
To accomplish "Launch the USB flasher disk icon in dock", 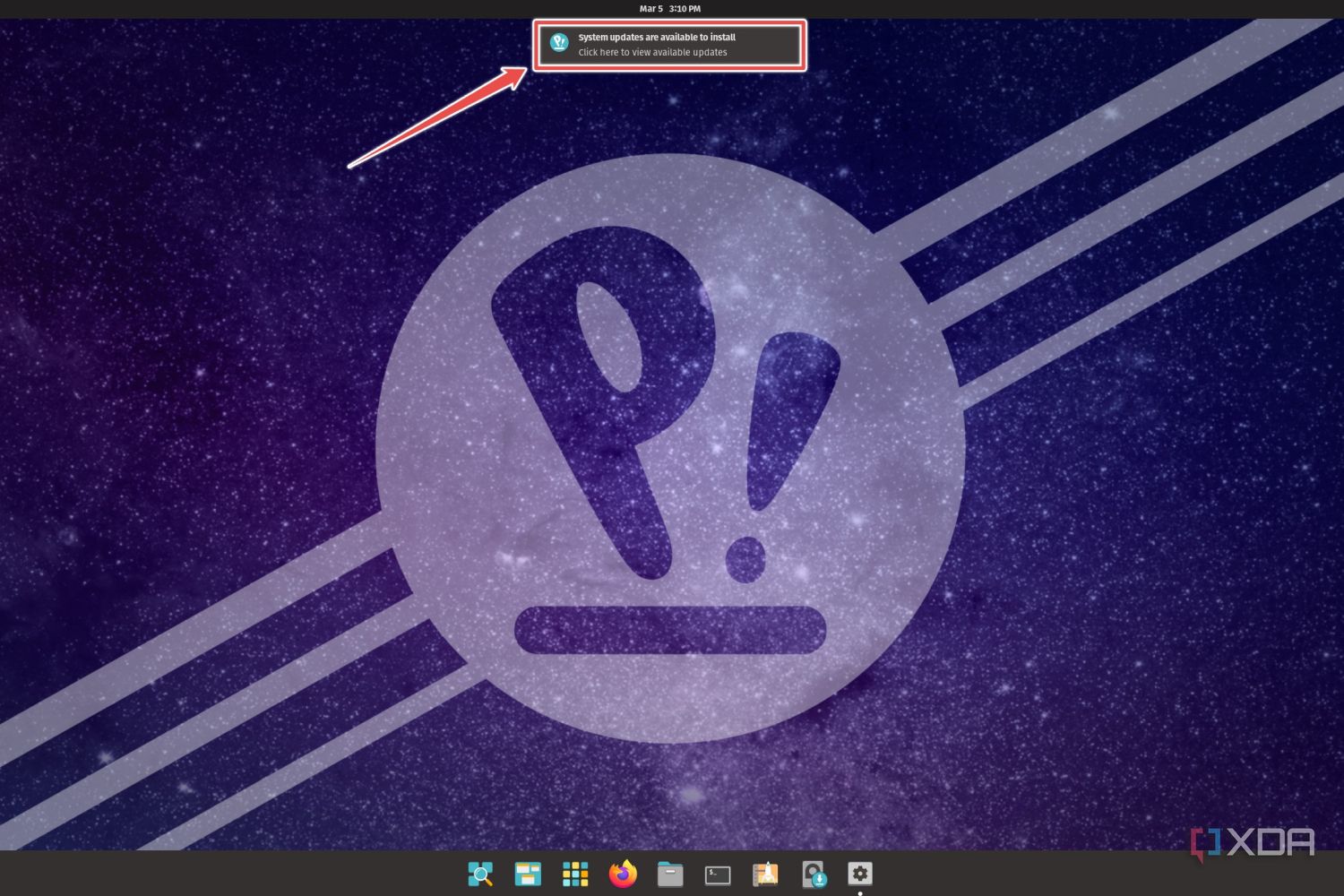I will pyautogui.click(x=814, y=874).
